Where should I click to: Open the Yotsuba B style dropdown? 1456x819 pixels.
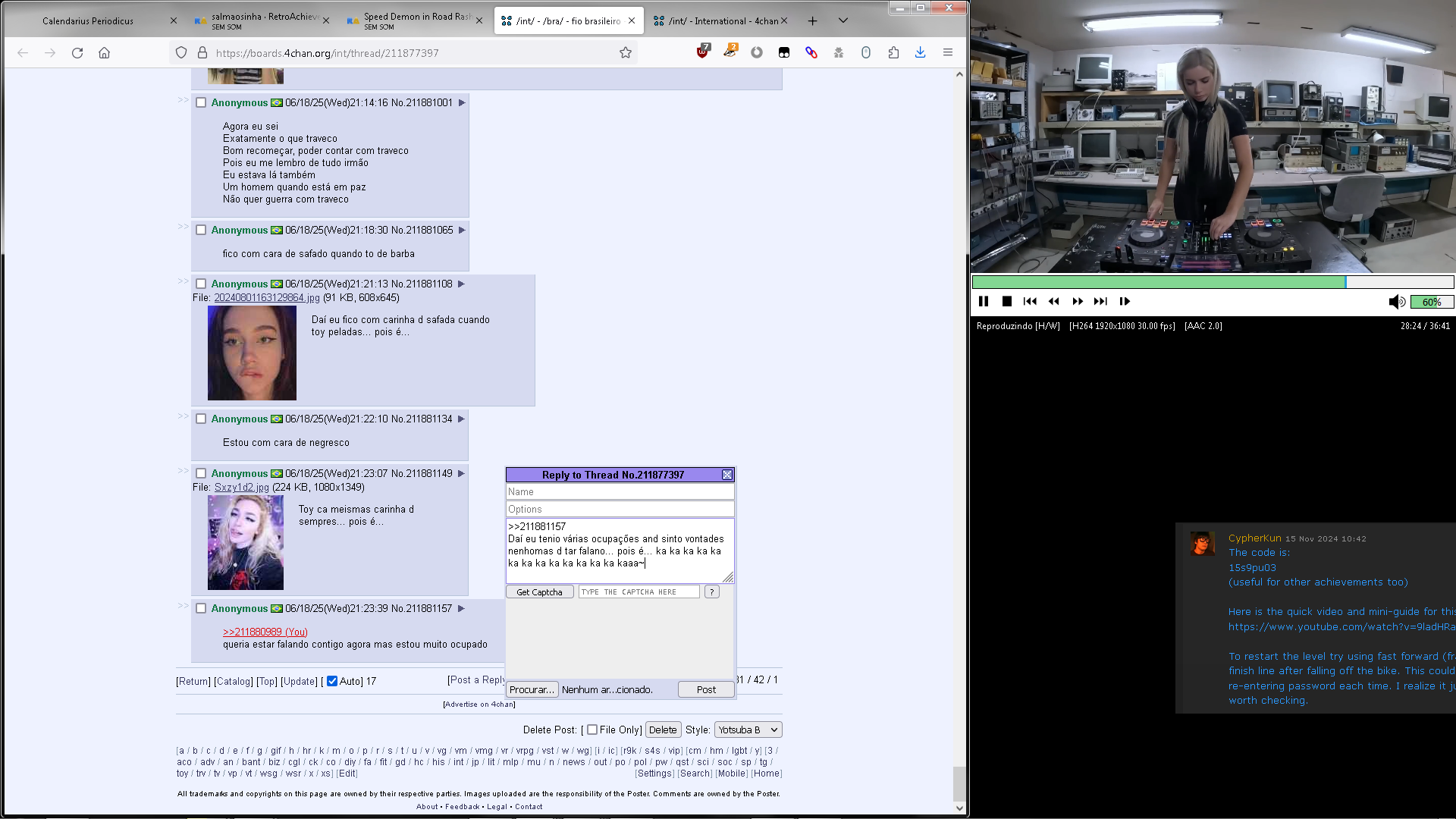coord(748,730)
